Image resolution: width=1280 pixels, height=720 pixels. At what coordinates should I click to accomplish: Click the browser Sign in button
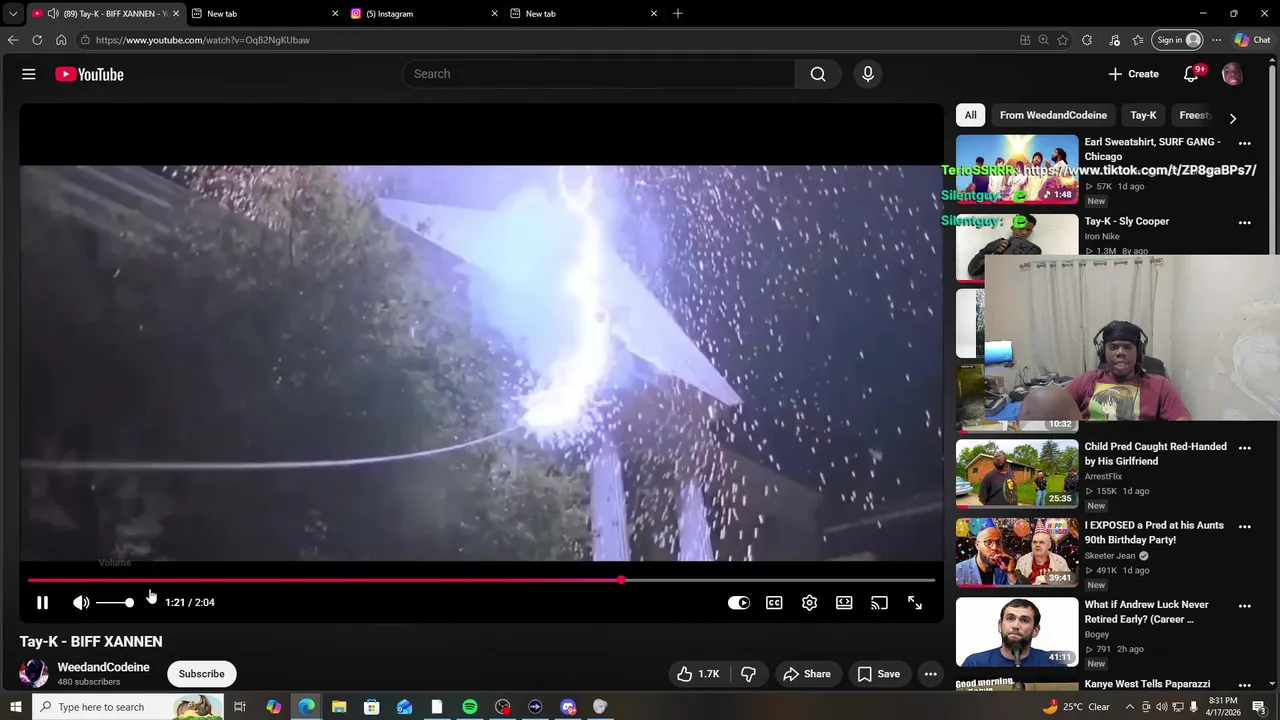click(x=1175, y=40)
